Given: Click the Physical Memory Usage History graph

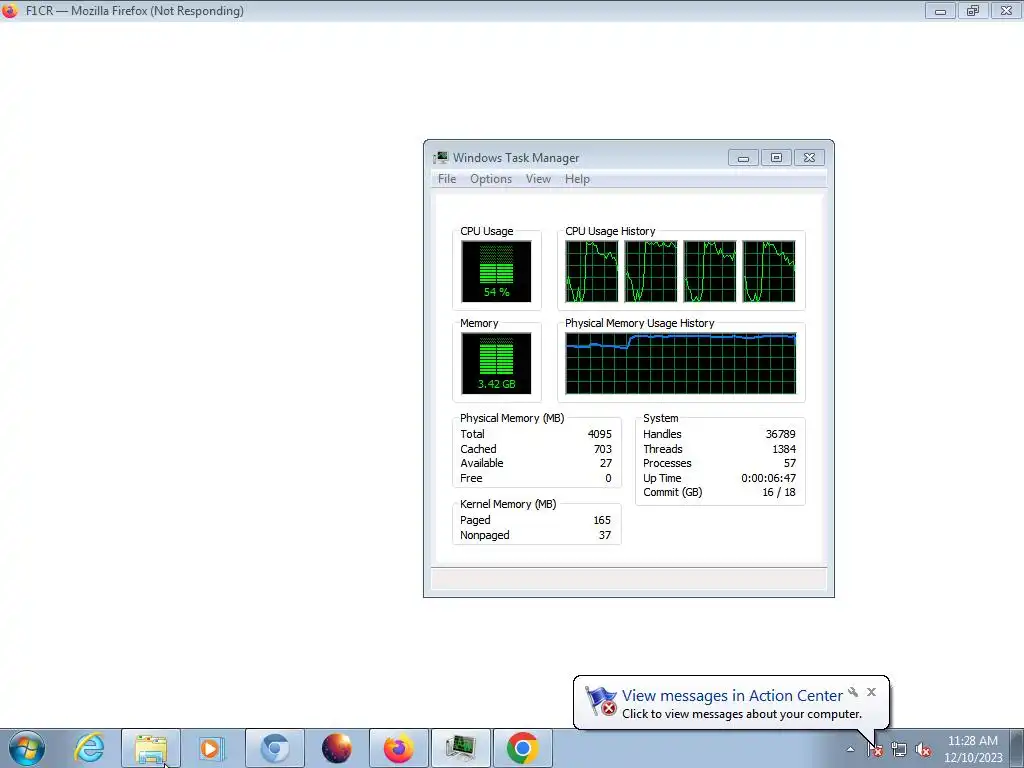Looking at the screenshot, I should (x=680, y=363).
